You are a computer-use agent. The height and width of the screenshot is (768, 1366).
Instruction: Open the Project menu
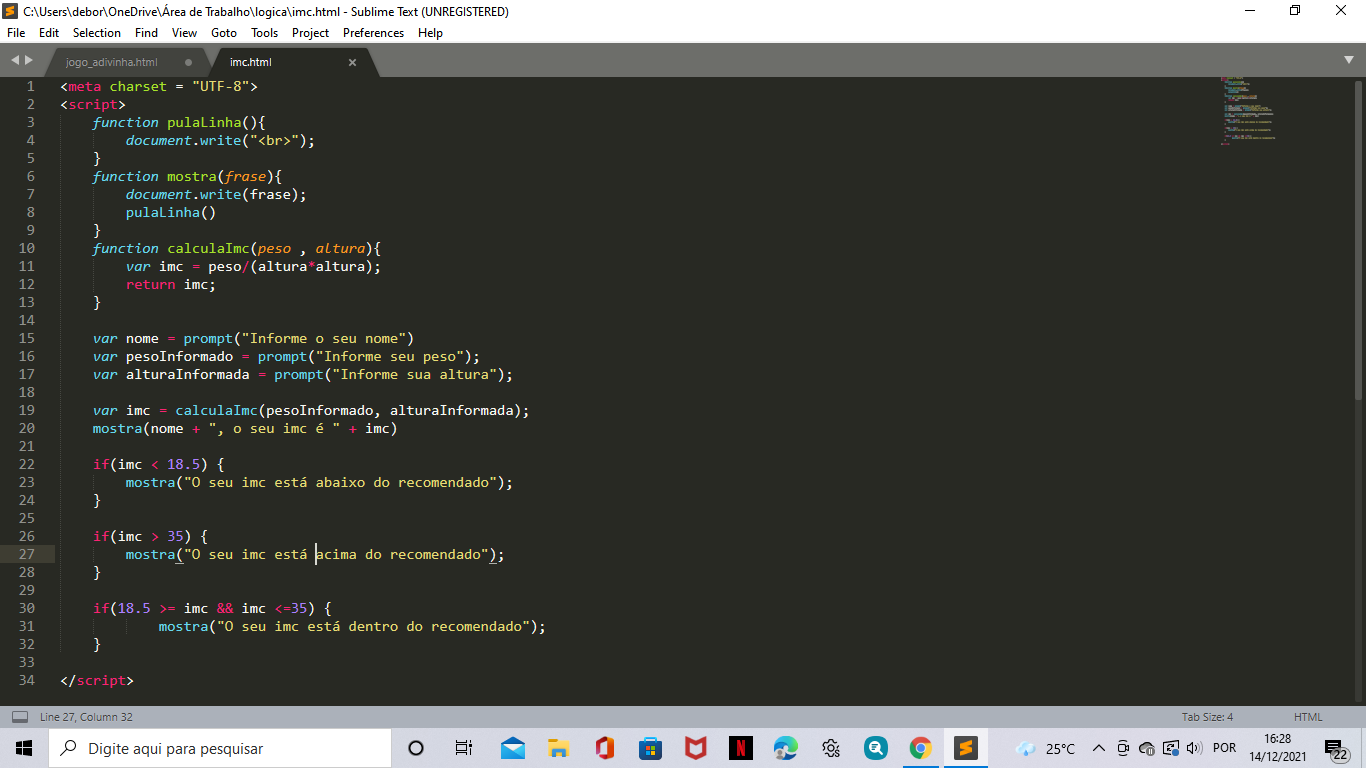coord(310,33)
